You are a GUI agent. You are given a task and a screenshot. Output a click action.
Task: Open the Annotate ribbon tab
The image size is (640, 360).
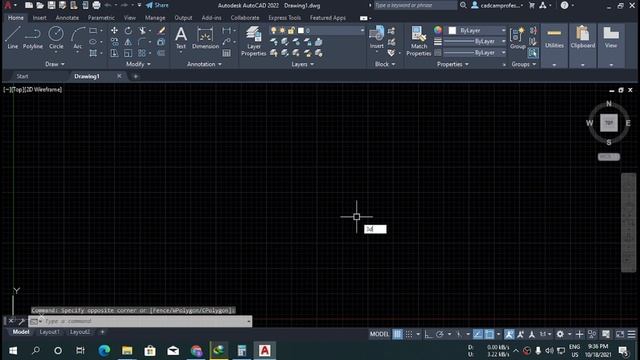pos(67,18)
